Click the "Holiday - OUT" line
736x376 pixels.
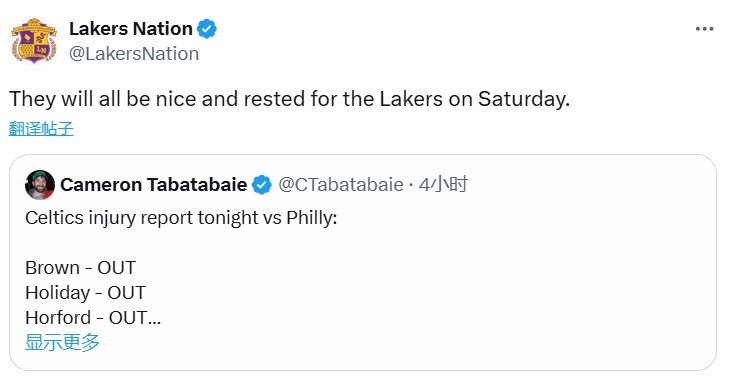point(85,292)
